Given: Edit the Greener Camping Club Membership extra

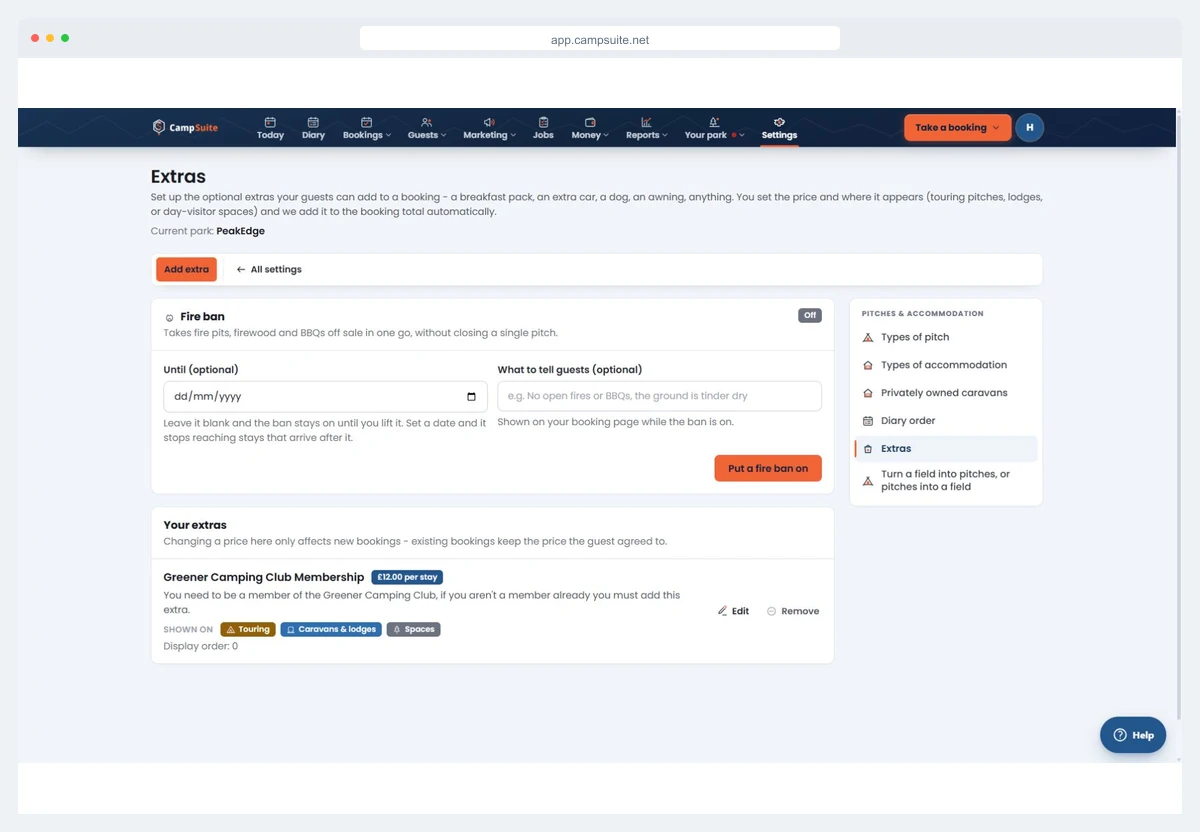Looking at the screenshot, I should [x=733, y=611].
